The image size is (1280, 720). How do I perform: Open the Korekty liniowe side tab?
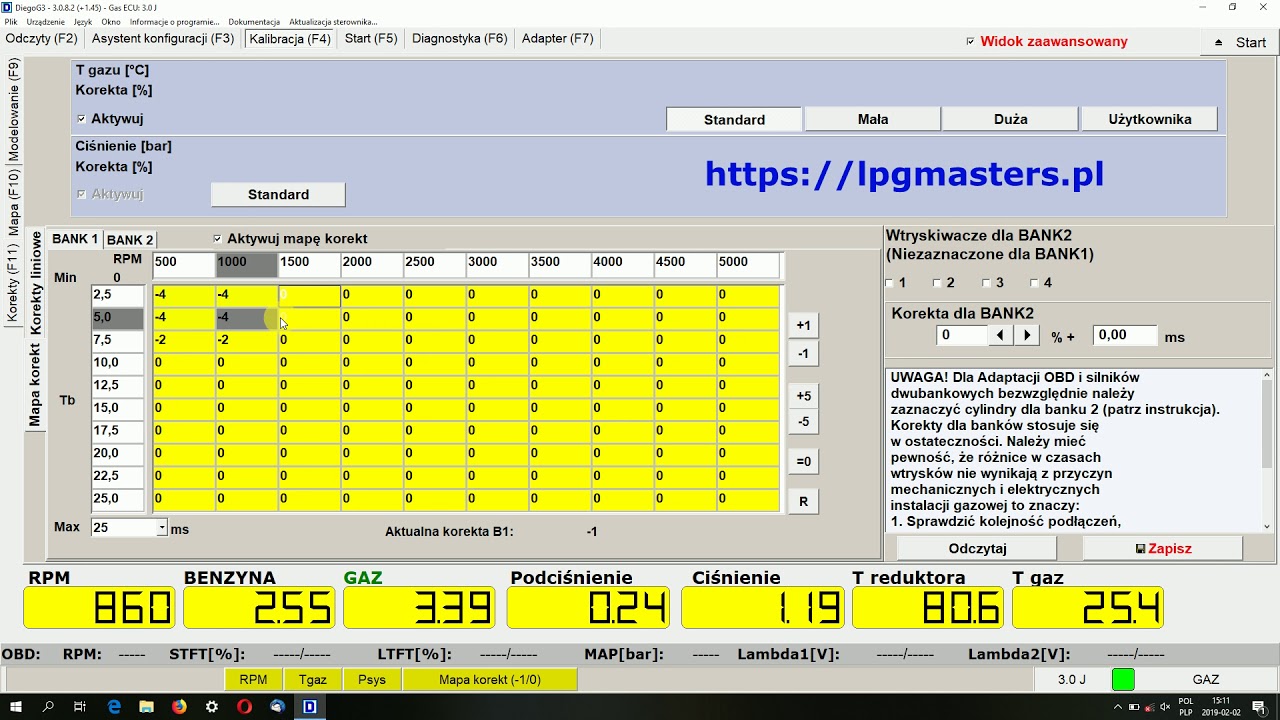click(36, 282)
